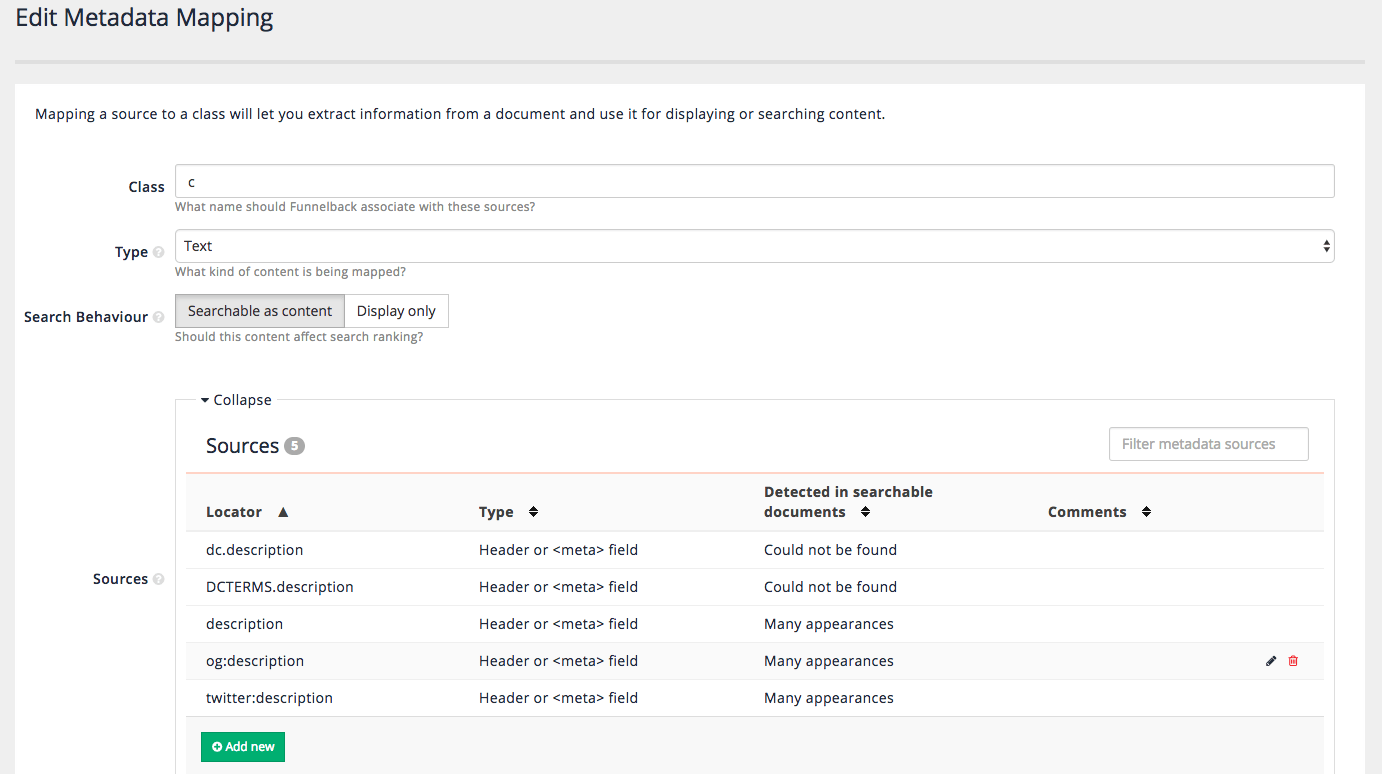This screenshot has height=774, width=1382.
Task: Click the Sources count badge showing 5
Action: (293, 445)
